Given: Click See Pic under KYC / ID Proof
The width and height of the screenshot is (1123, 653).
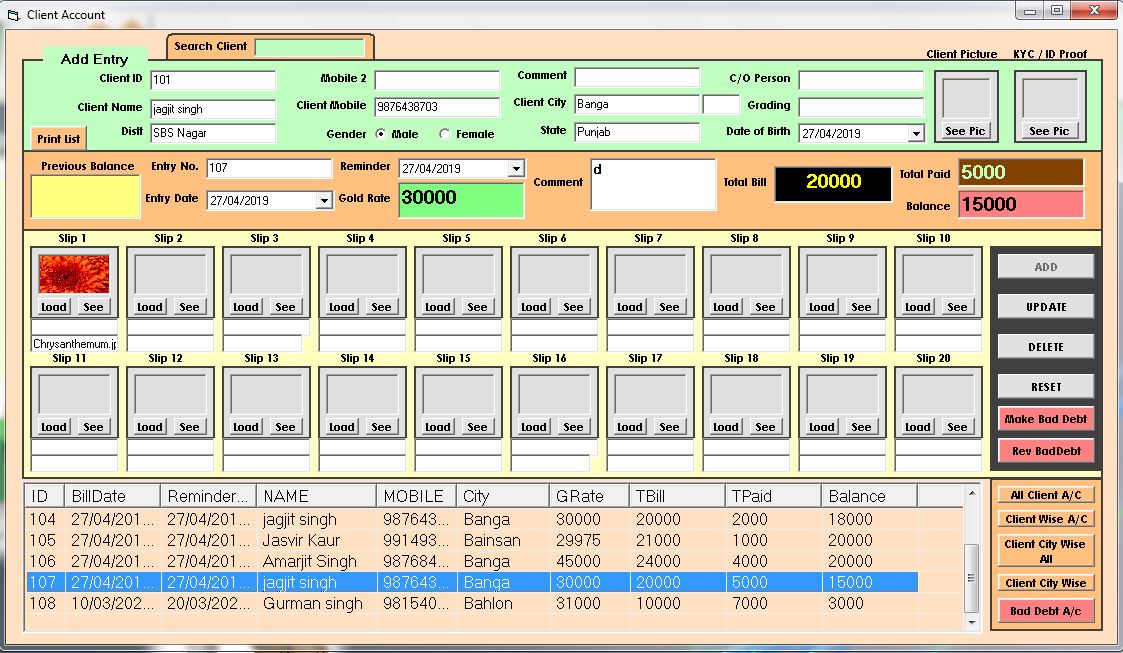Looking at the screenshot, I should pos(1049,131).
